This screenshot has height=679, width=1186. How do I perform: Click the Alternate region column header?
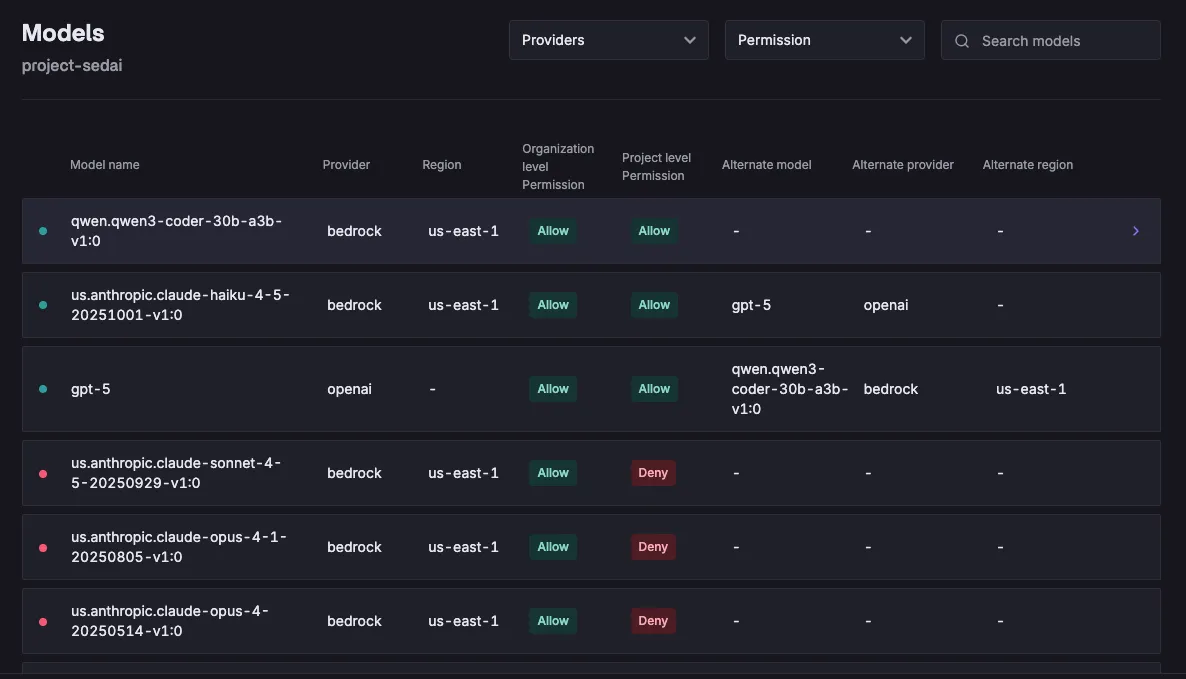(x=1027, y=165)
